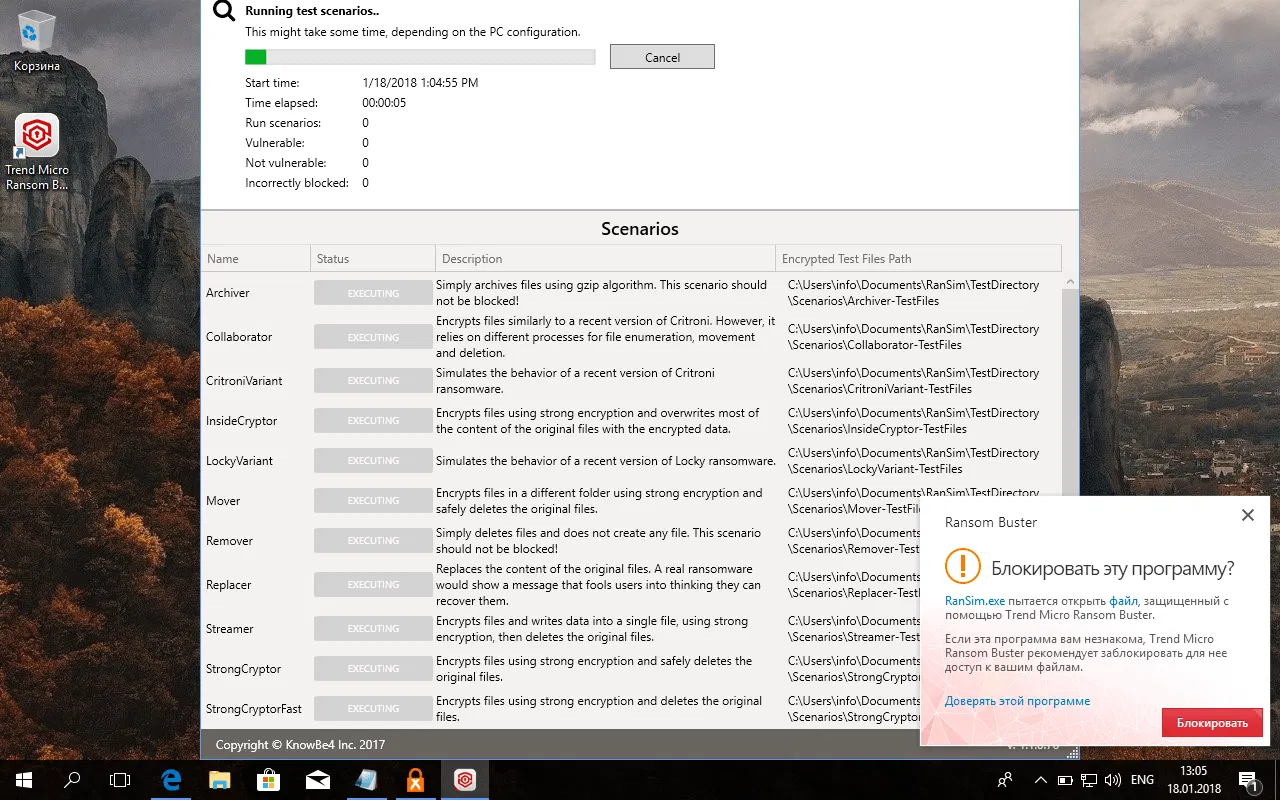
Task: Click the green scenario progress bar
Action: [x=420, y=57]
